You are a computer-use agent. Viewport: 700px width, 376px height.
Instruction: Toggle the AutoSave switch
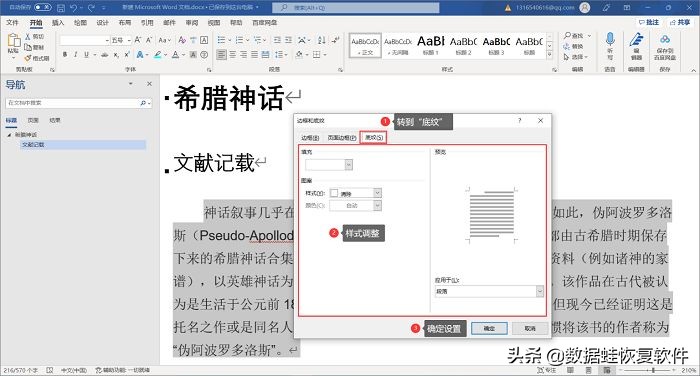(43, 7)
